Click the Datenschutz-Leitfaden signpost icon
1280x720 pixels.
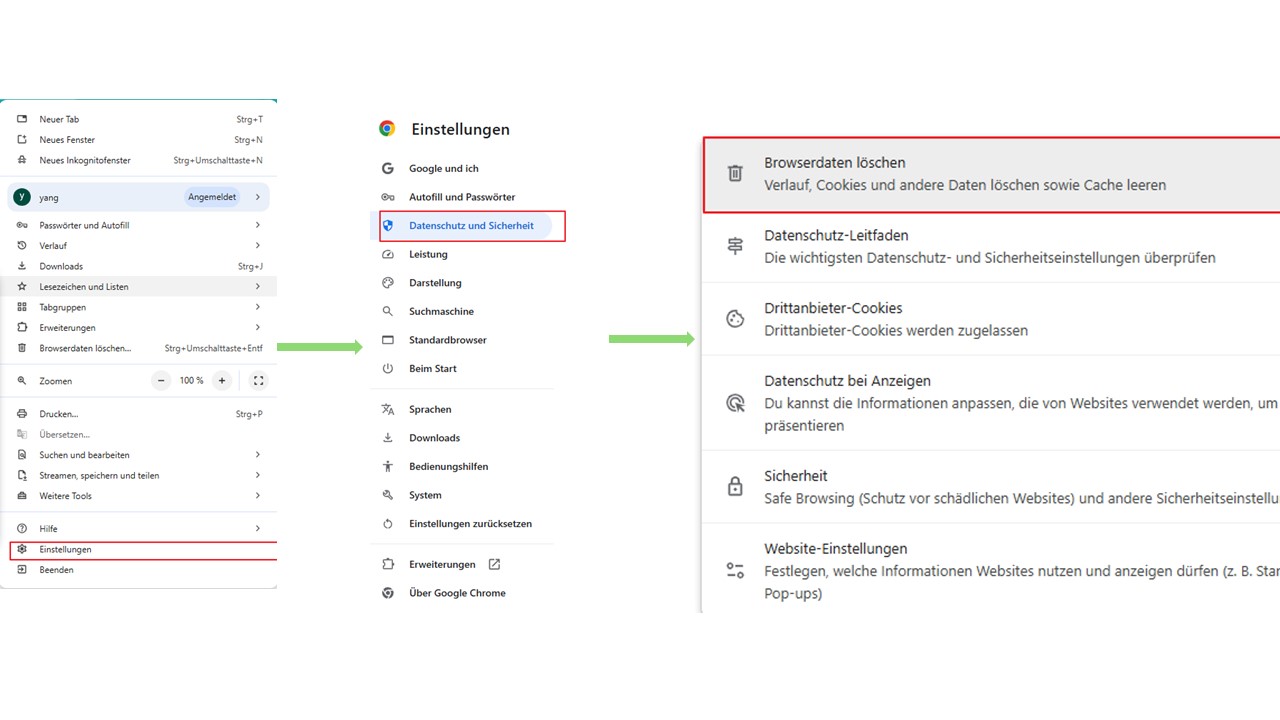tap(735, 246)
